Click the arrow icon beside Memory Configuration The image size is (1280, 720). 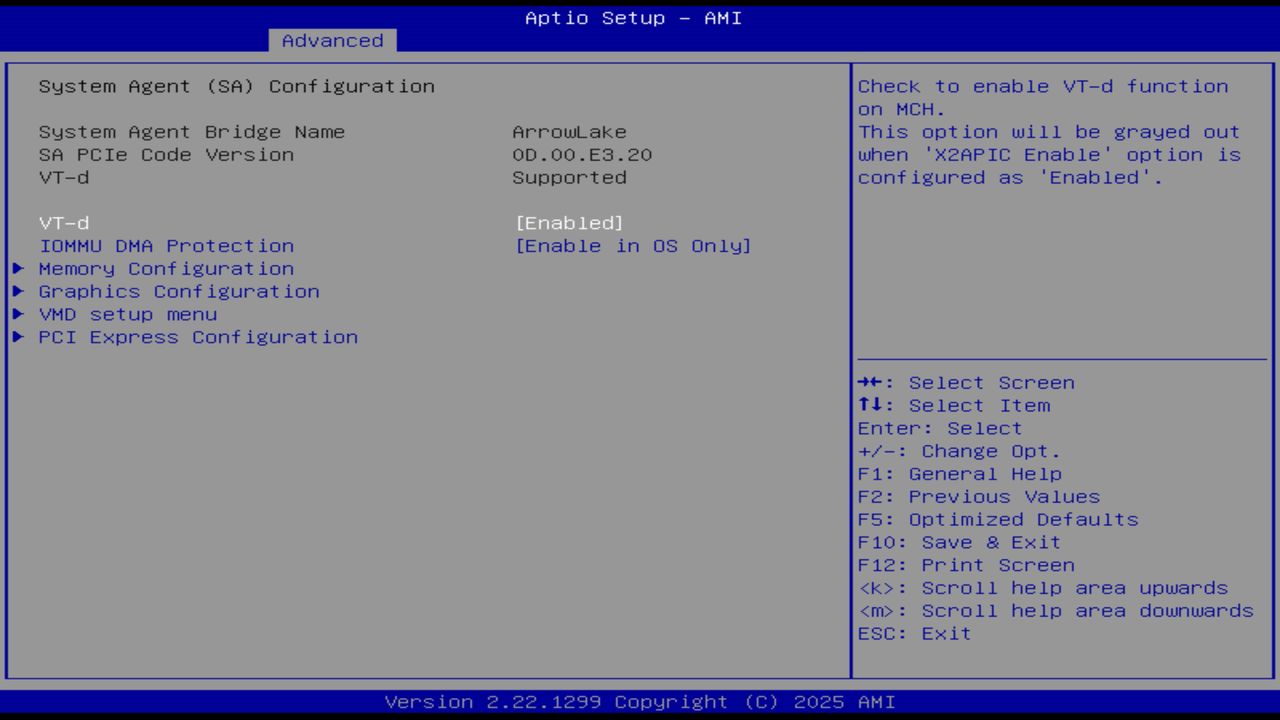point(18,268)
